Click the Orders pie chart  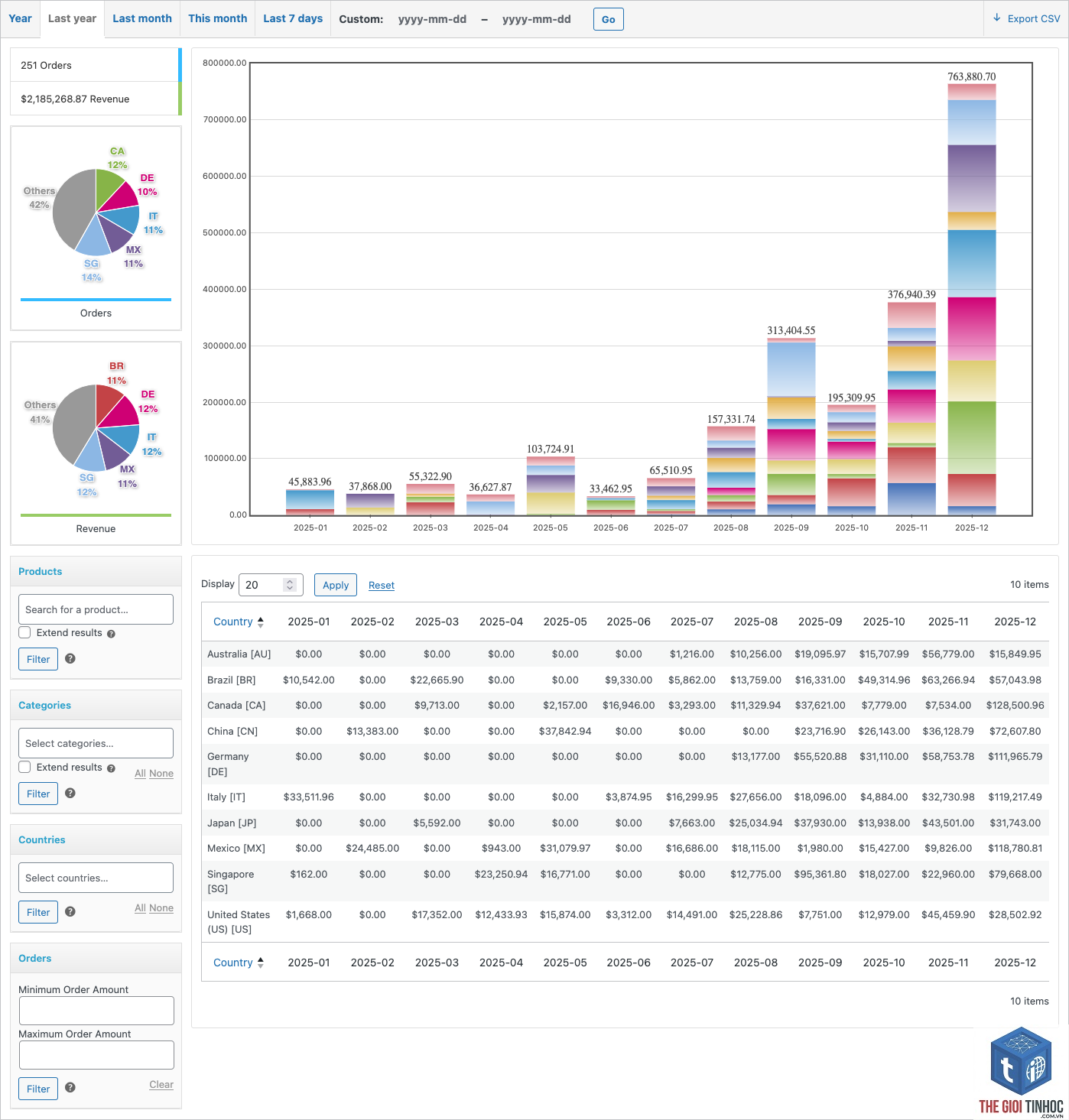click(x=96, y=213)
